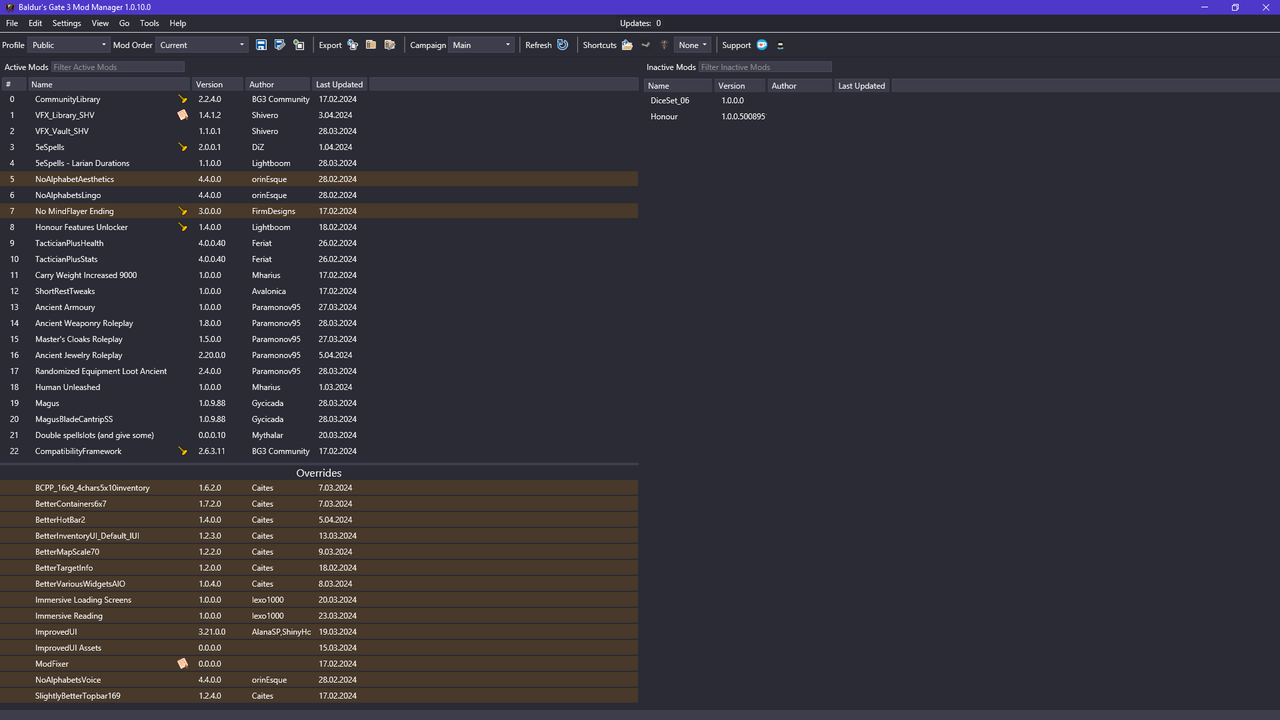The height and width of the screenshot is (720, 1280).
Task: Select the 5eSpells - Larian Durations mod
Action: point(319,163)
